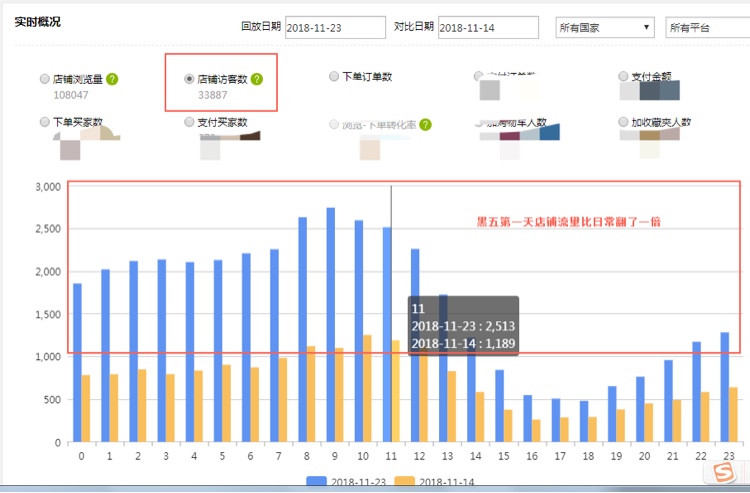Click x-axis label 12
The image size is (750, 493).
coord(419,456)
